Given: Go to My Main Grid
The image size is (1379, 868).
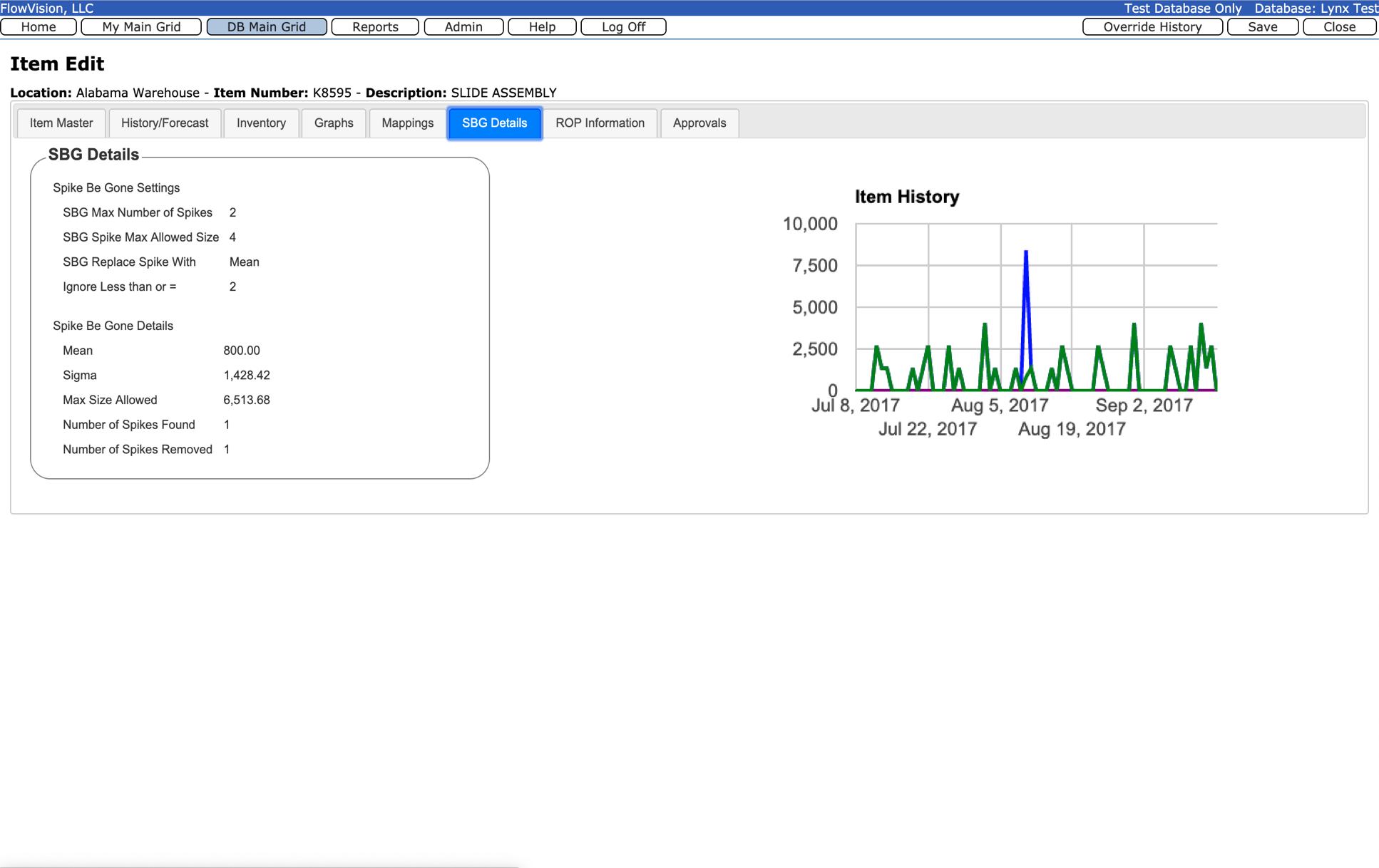Looking at the screenshot, I should (x=141, y=27).
